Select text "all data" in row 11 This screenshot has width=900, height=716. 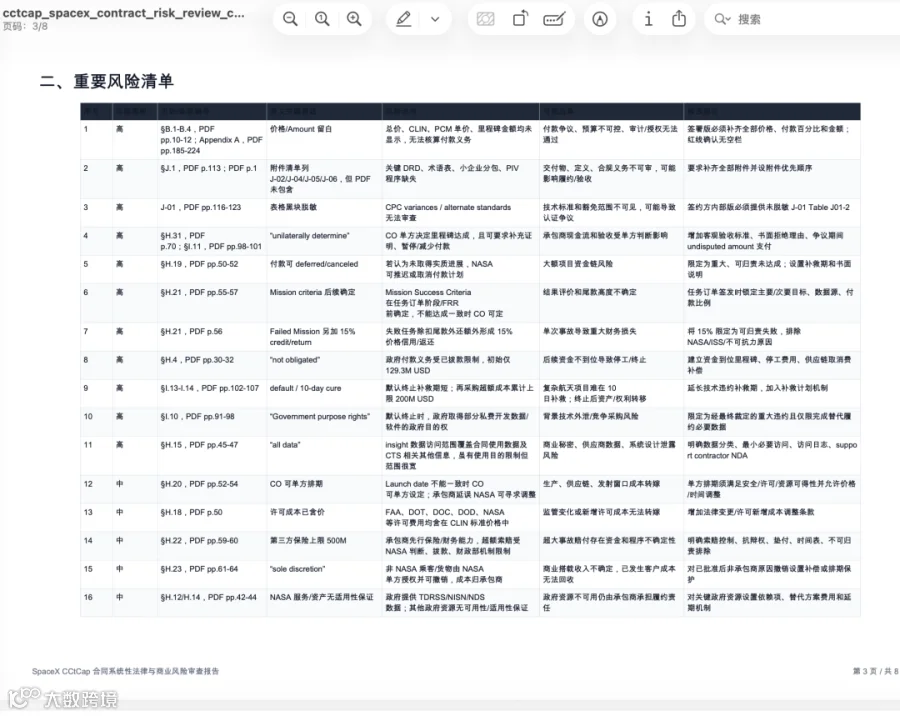[285, 444]
